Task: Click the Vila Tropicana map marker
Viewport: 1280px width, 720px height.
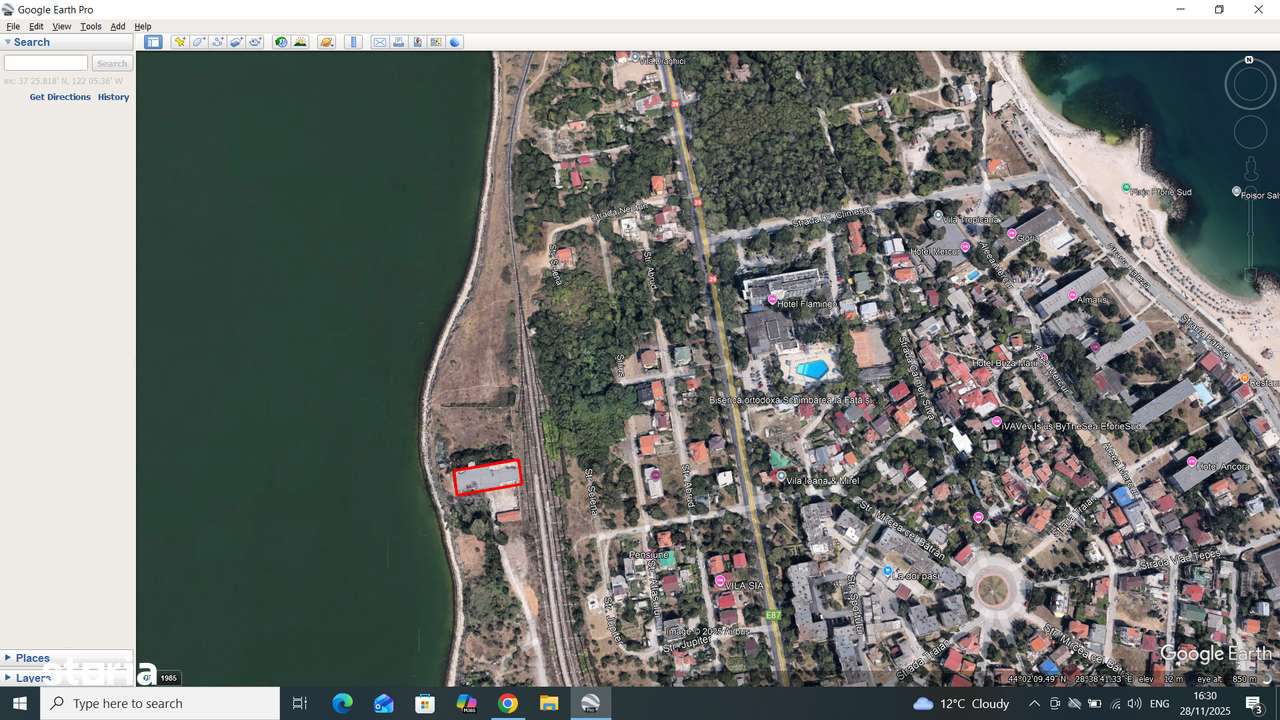Action: pos(938,215)
